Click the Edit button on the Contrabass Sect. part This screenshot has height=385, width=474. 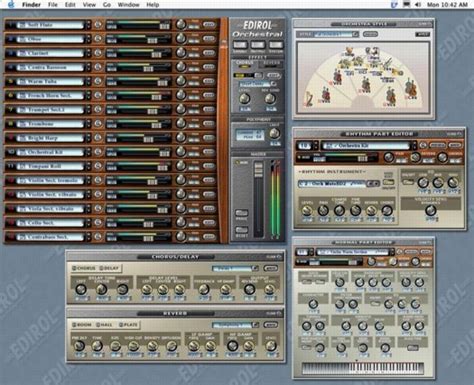pyautogui.click(x=209, y=236)
